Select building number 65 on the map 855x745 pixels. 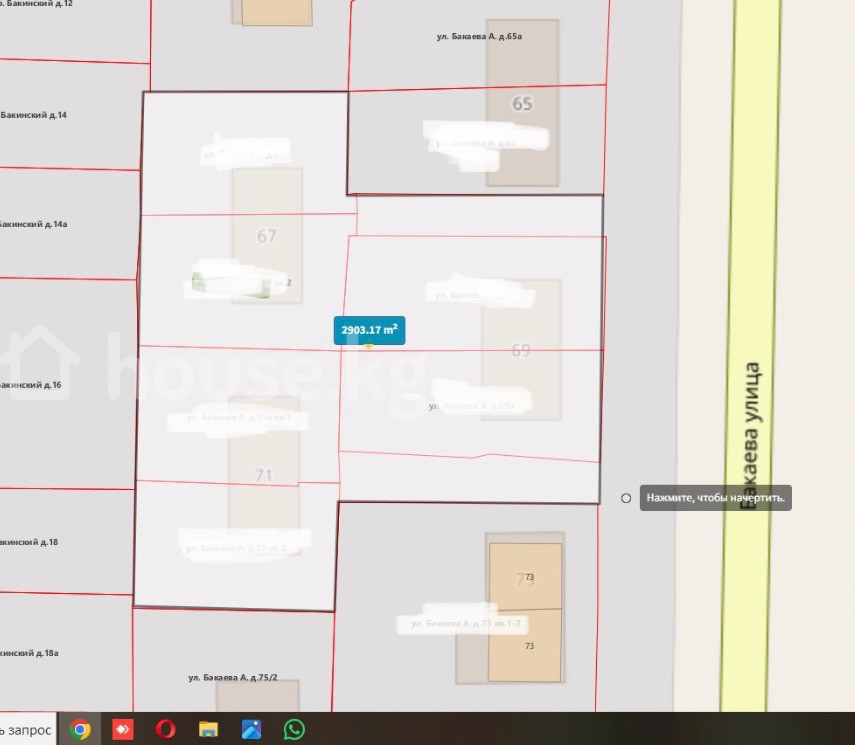point(522,104)
